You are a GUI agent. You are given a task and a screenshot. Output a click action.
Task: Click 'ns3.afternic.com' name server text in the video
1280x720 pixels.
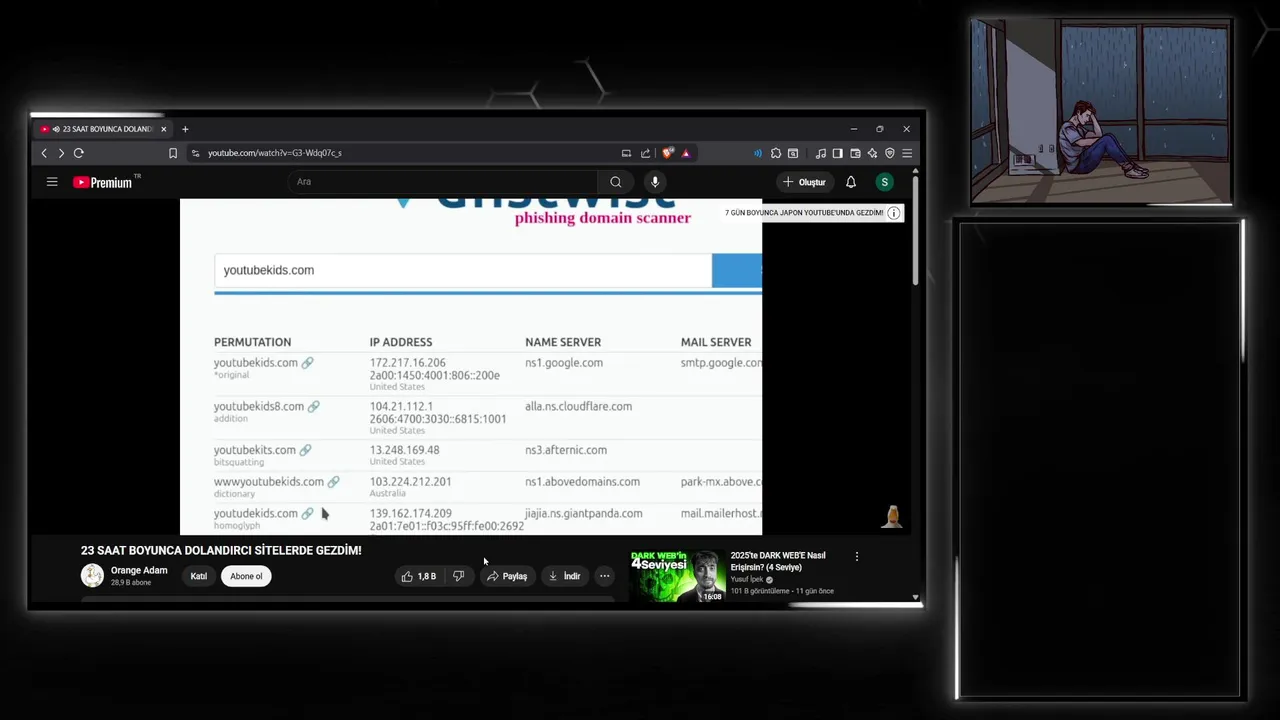coord(566,450)
